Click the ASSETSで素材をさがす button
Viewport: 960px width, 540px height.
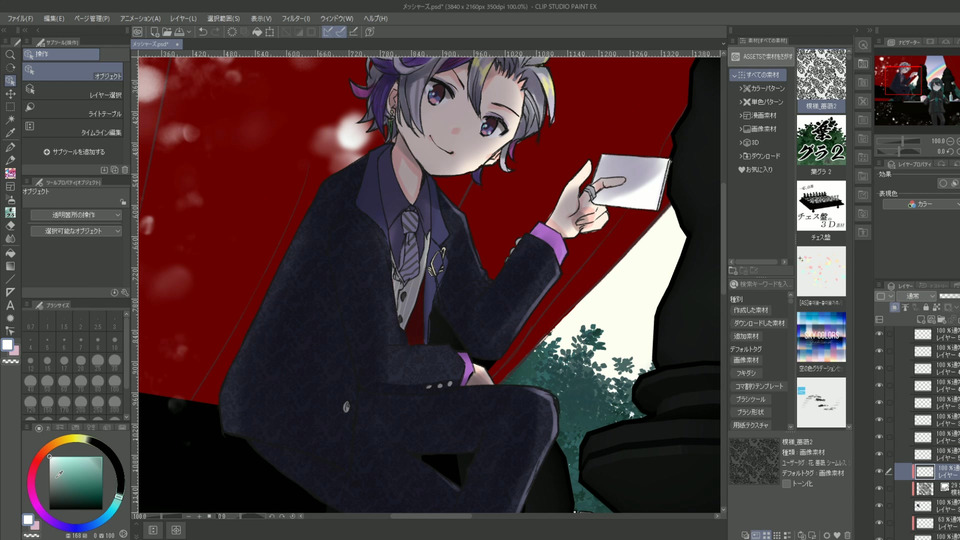[762, 56]
